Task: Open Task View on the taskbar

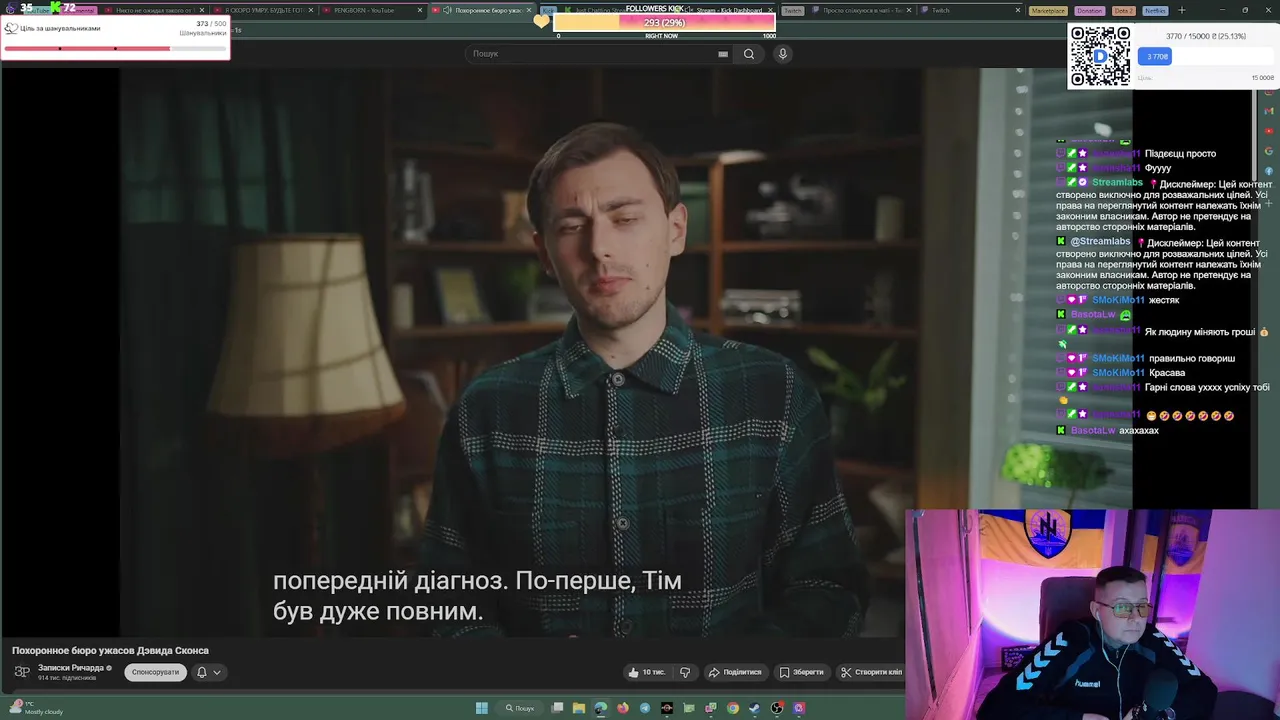Action: [x=557, y=708]
